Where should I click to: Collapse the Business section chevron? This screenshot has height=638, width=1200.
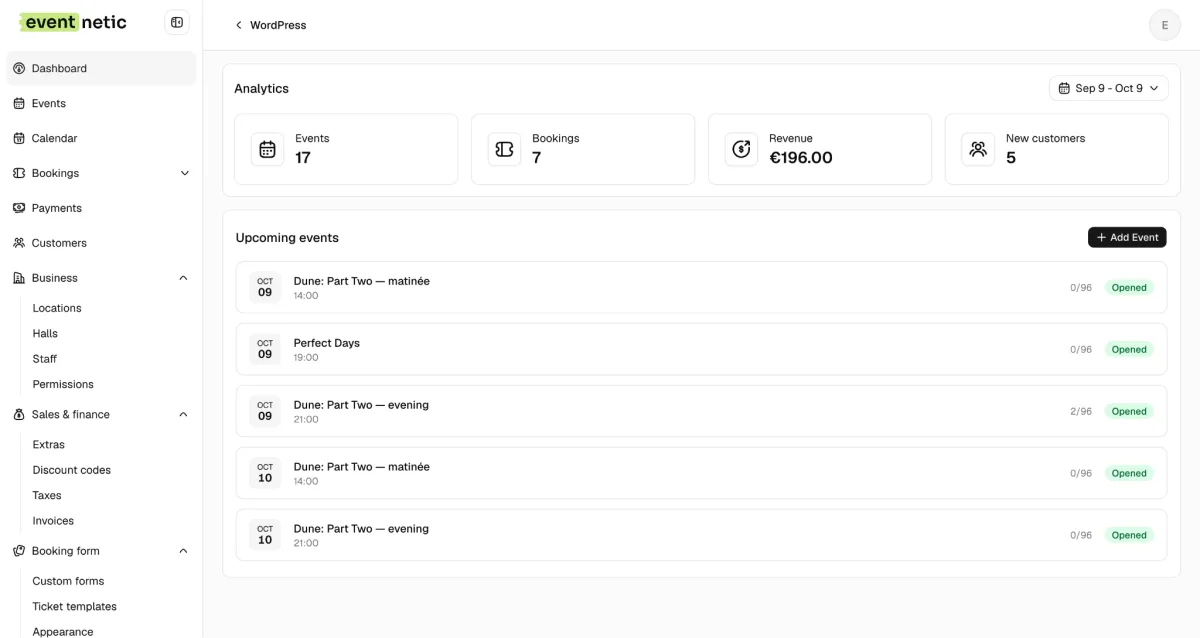[x=183, y=278]
